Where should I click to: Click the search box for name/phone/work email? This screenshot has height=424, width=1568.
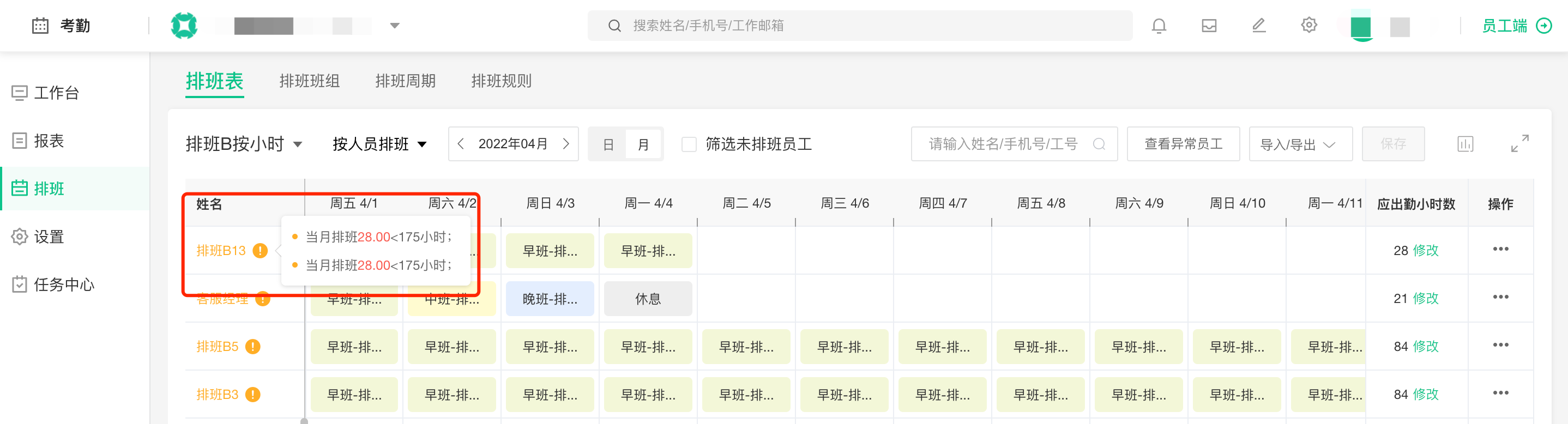click(x=859, y=26)
